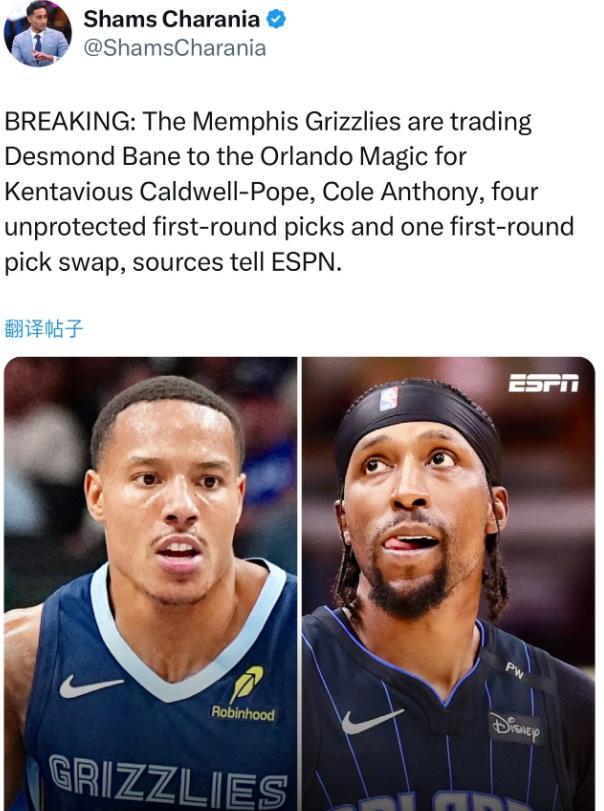Visit the @ShamsCharania handle link
Image resolution: width=604 pixels, height=811 pixels.
175,48
